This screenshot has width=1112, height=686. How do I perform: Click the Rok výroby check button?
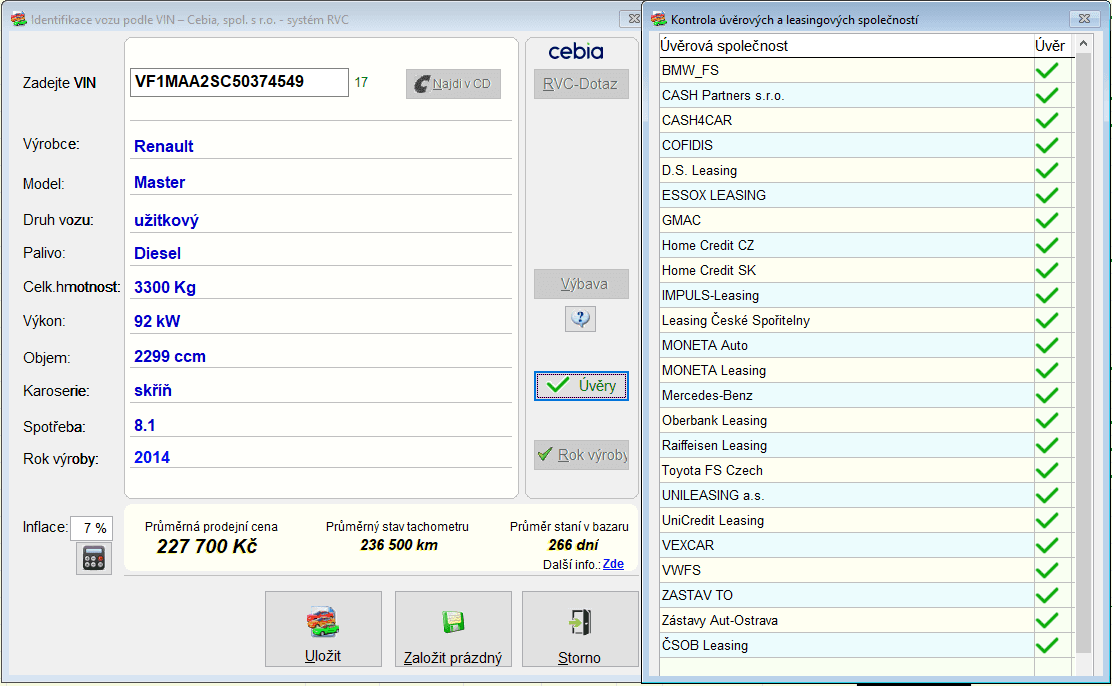point(581,455)
